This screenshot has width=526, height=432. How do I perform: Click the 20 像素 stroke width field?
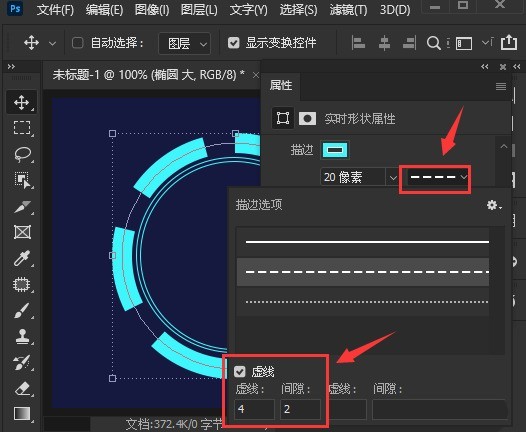353,177
